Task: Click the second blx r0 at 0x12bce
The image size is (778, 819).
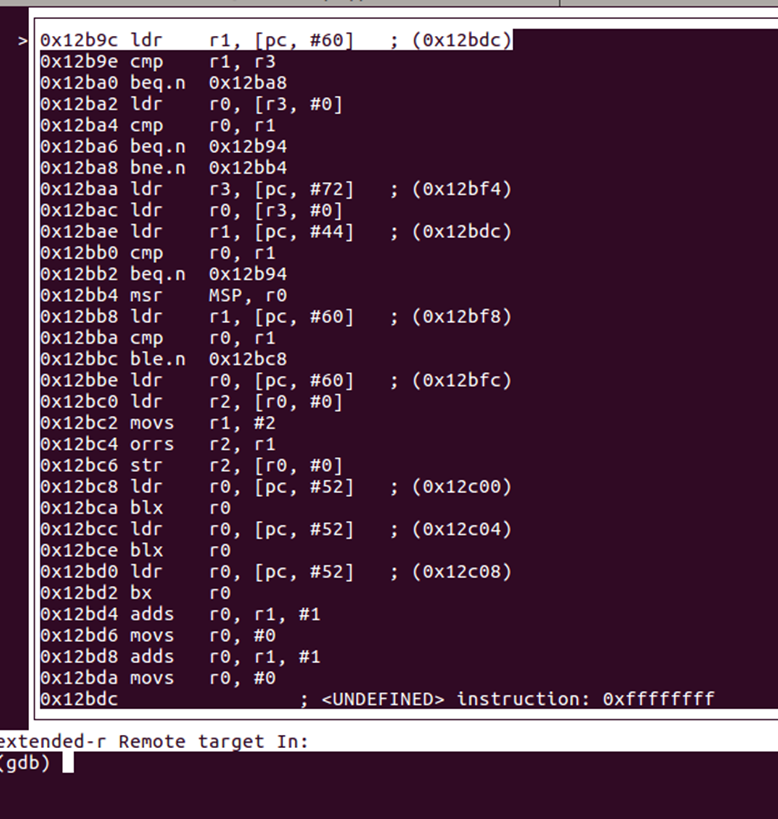Action: pyautogui.click(x=135, y=551)
